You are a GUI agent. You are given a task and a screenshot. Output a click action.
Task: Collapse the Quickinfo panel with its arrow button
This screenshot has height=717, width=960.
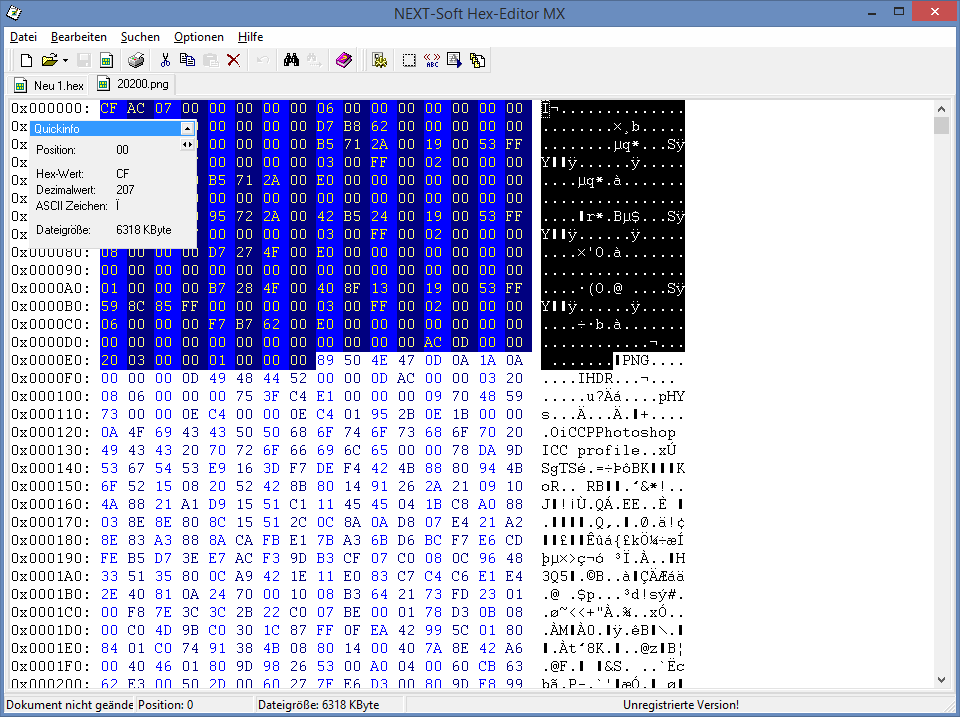187,129
